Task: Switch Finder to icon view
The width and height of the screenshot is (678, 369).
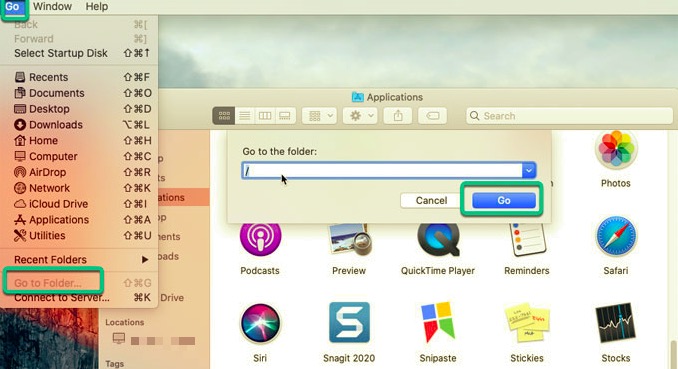Action: pyautogui.click(x=224, y=116)
